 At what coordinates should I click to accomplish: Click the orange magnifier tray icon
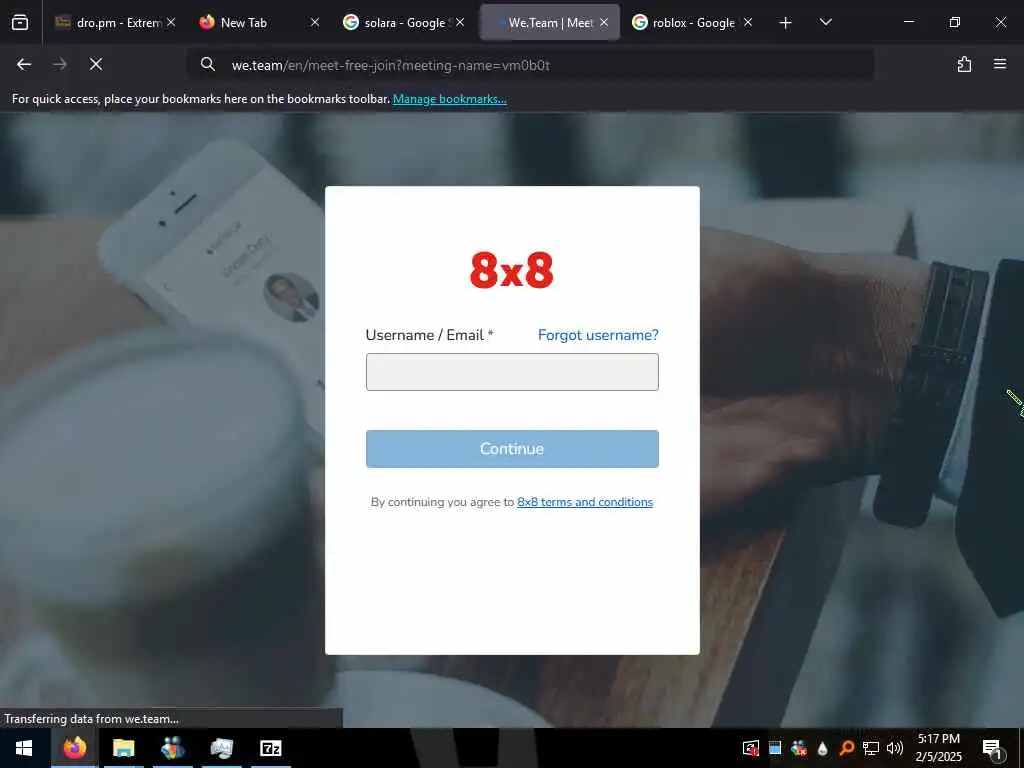click(x=846, y=748)
